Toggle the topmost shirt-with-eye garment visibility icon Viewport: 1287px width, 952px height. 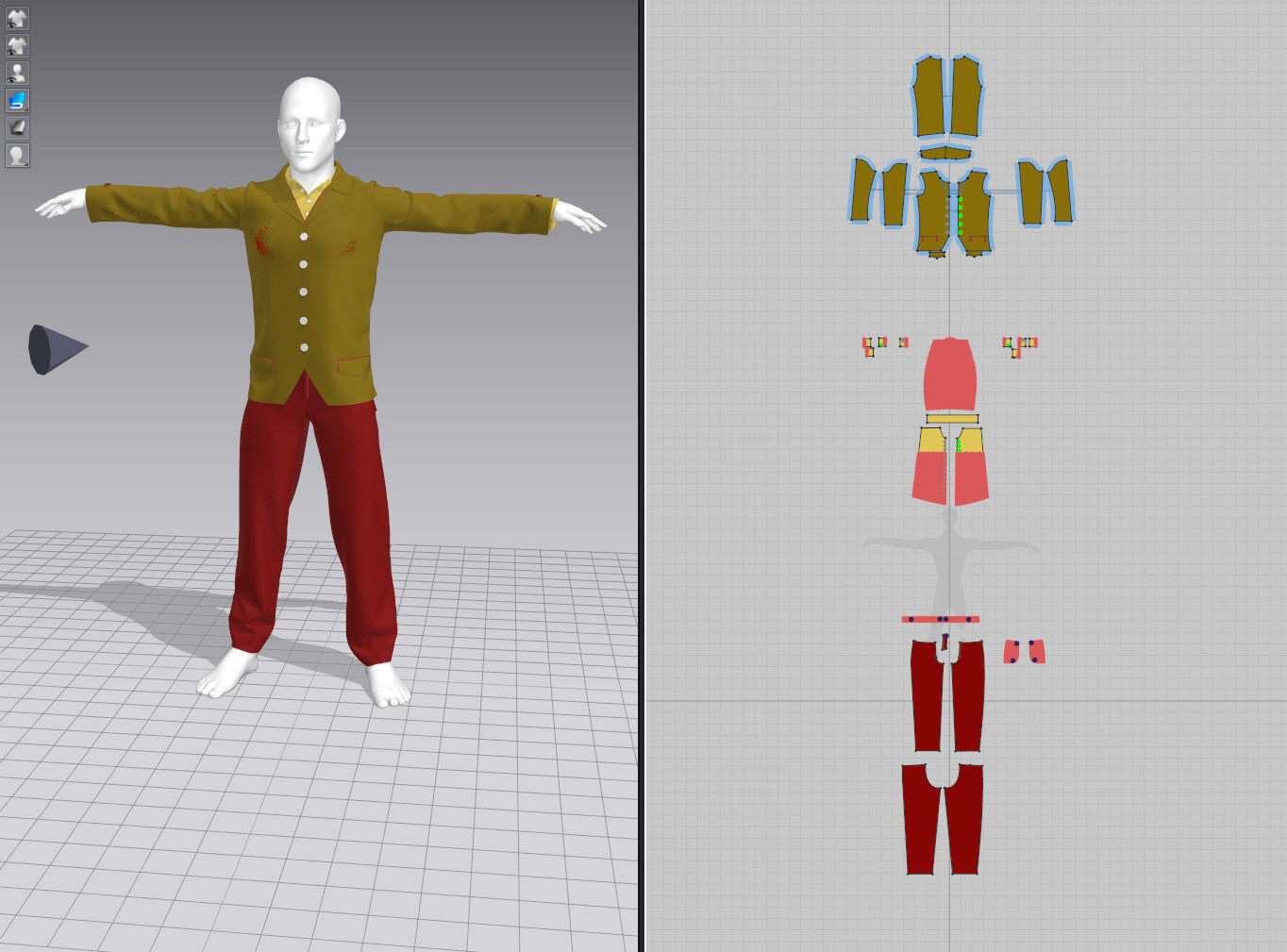[x=17, y=18]
